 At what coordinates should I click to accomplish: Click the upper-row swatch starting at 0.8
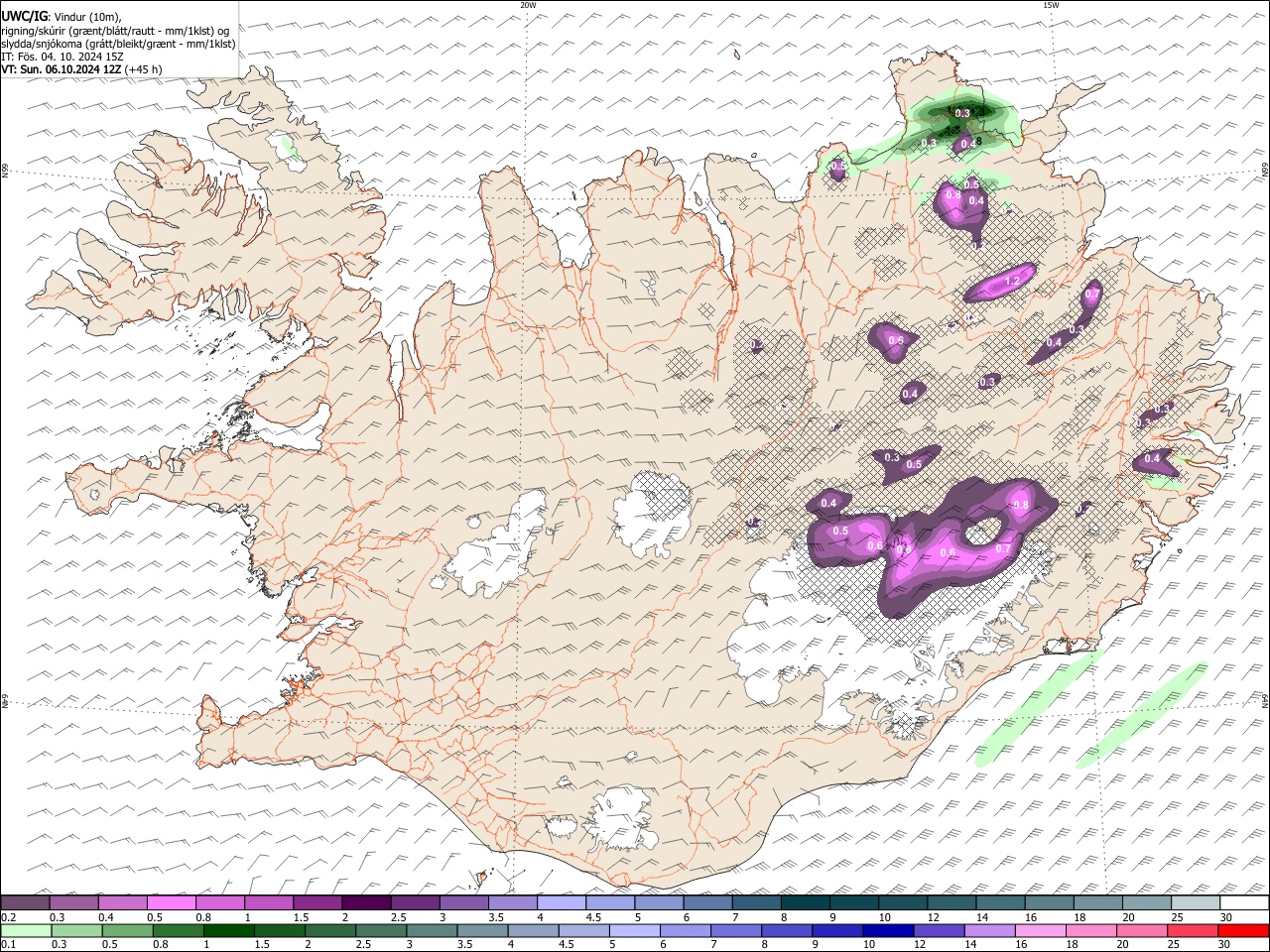tap(219, 902)
